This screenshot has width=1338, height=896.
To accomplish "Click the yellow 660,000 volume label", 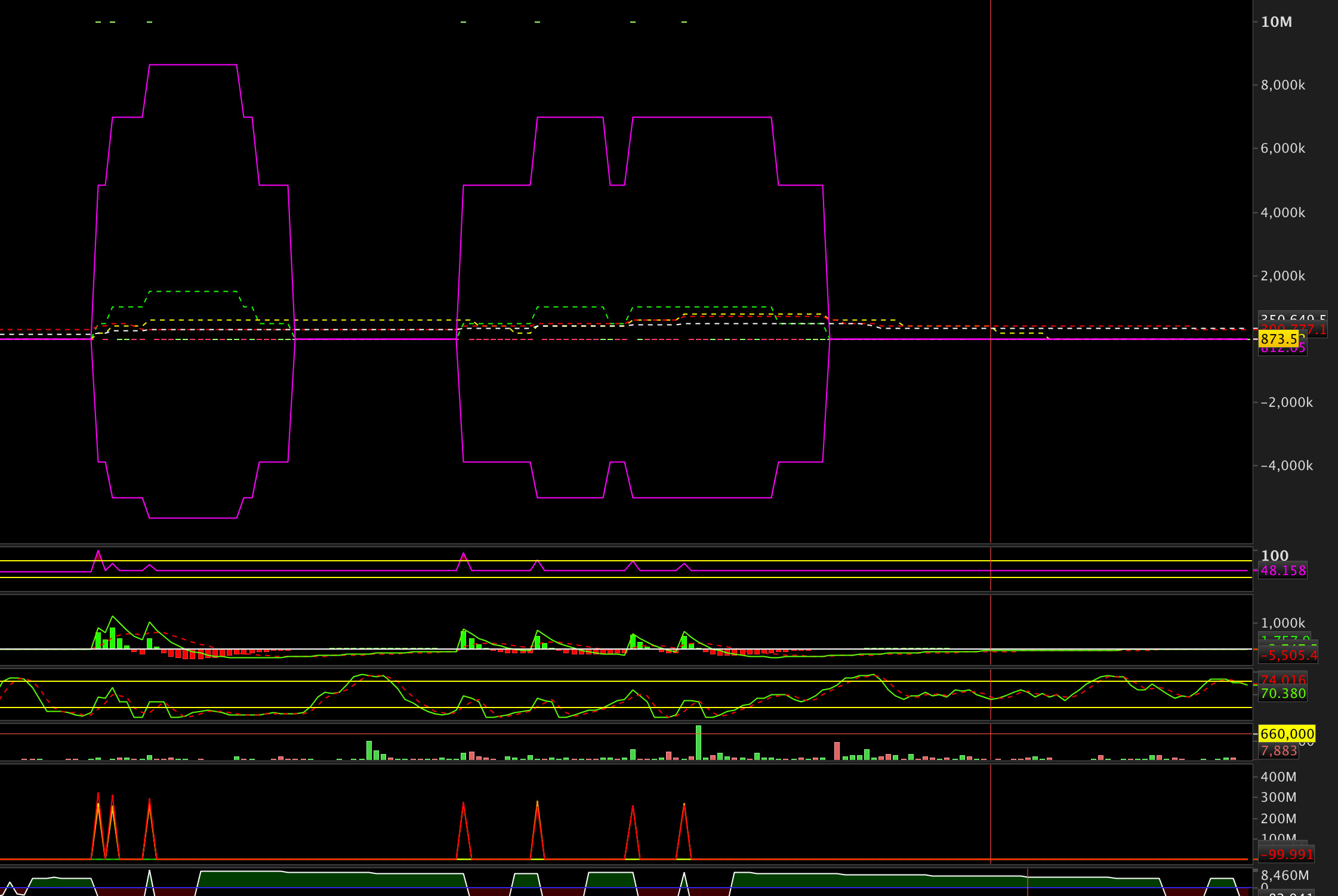I will coord(1287,734).
